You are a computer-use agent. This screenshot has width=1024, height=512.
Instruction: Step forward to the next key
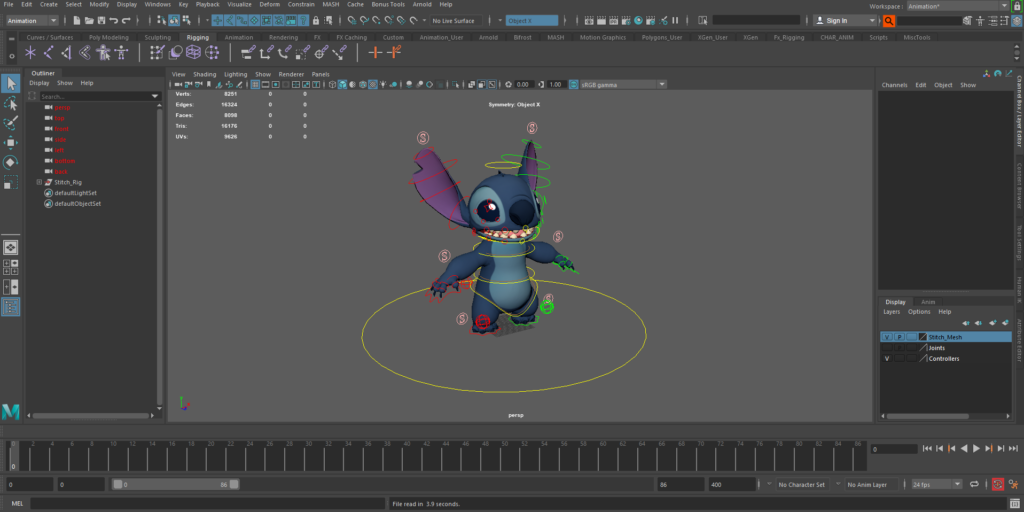tap(989, 448)
